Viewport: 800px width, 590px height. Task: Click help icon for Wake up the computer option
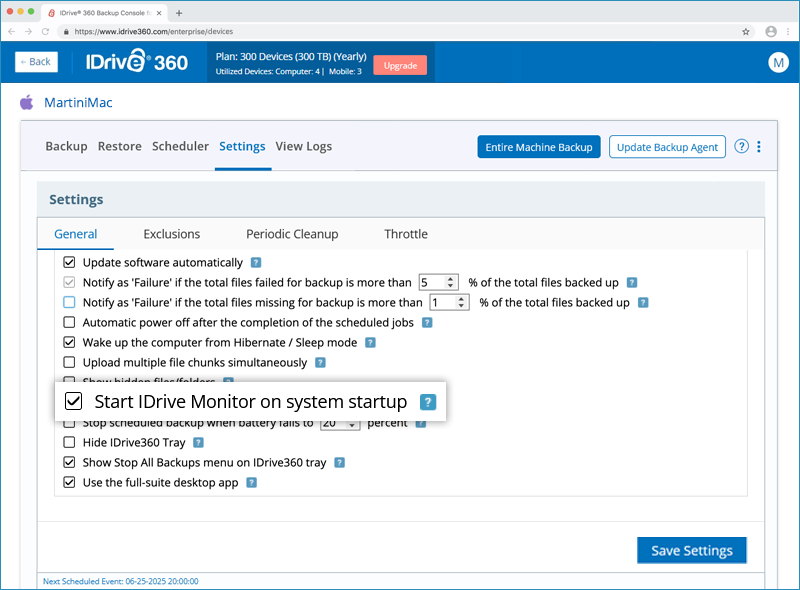370,342
